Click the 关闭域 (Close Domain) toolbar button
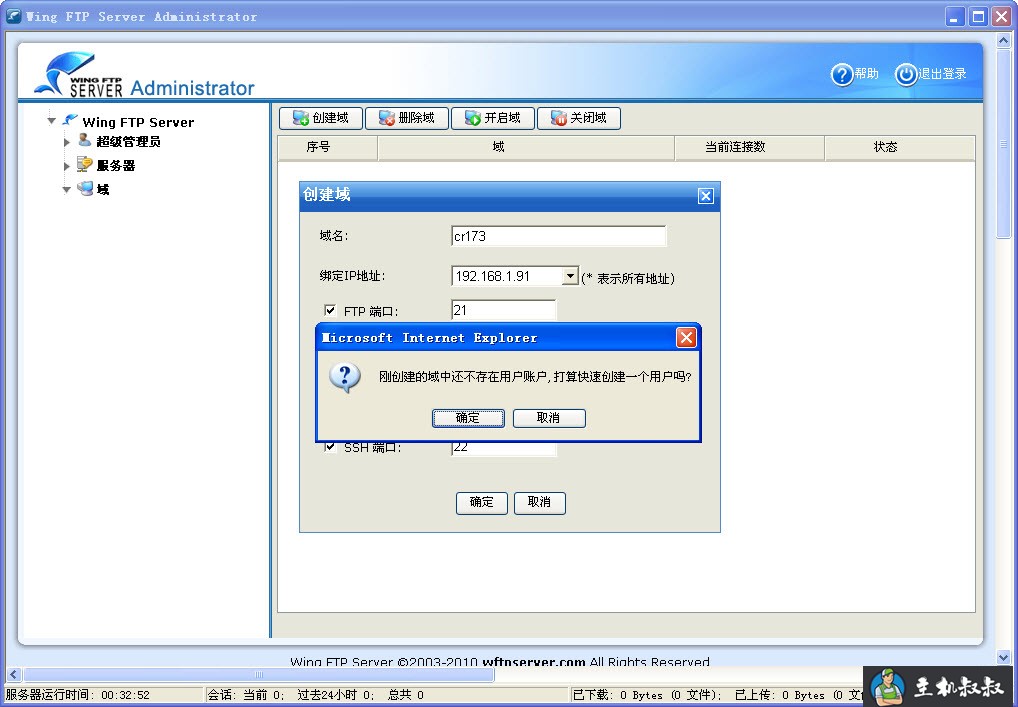 click(x=579, y=118)
